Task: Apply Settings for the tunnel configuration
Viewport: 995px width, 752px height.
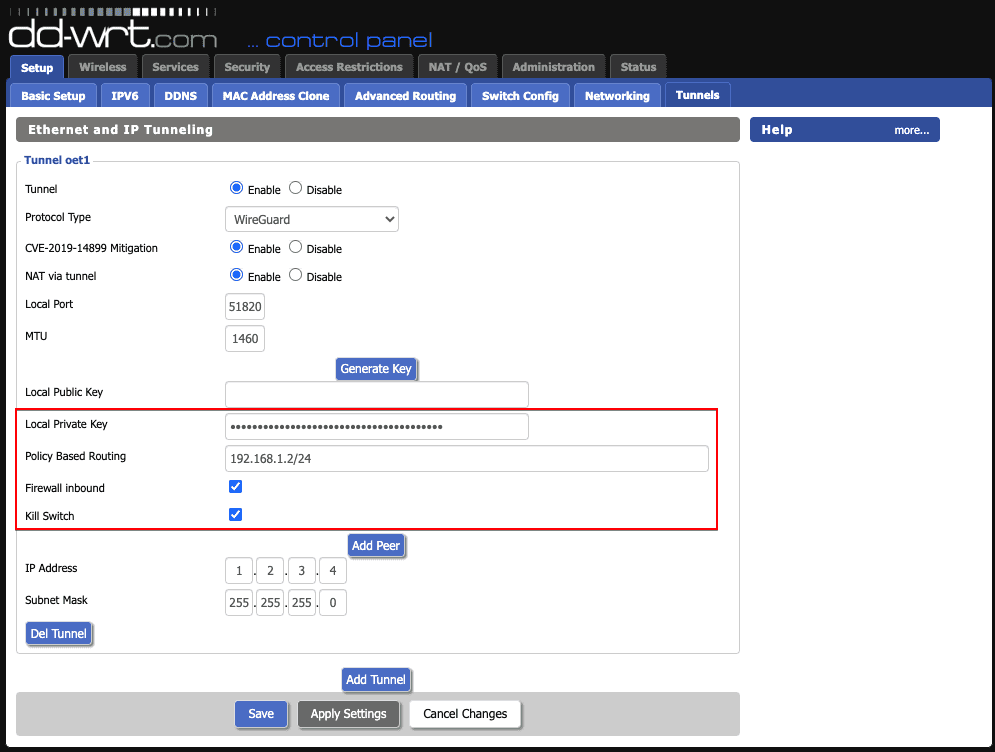Action: (348, 714)
